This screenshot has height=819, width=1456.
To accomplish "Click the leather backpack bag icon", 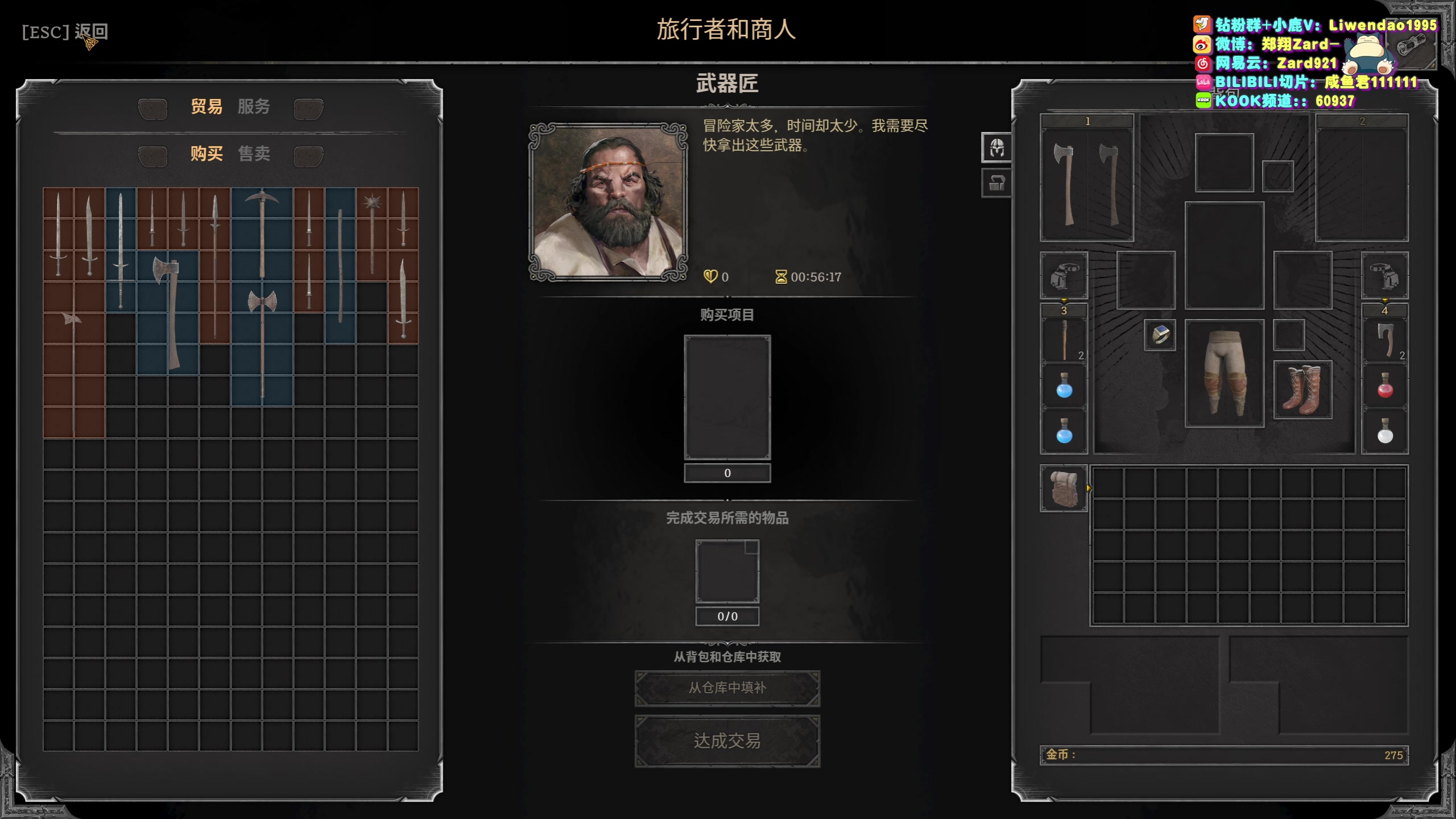I will tap(1064, 488).
